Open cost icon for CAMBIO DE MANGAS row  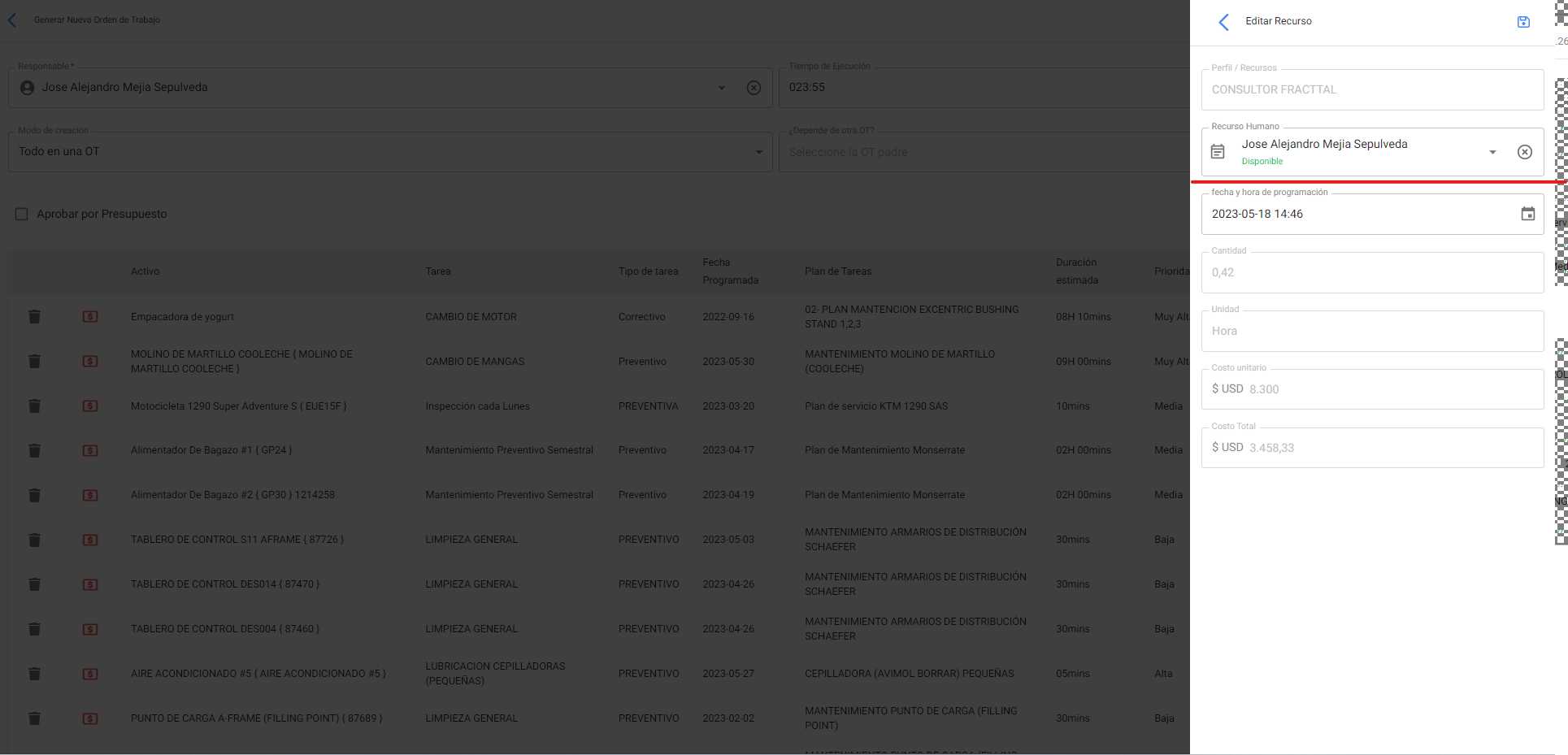point(90,362)
